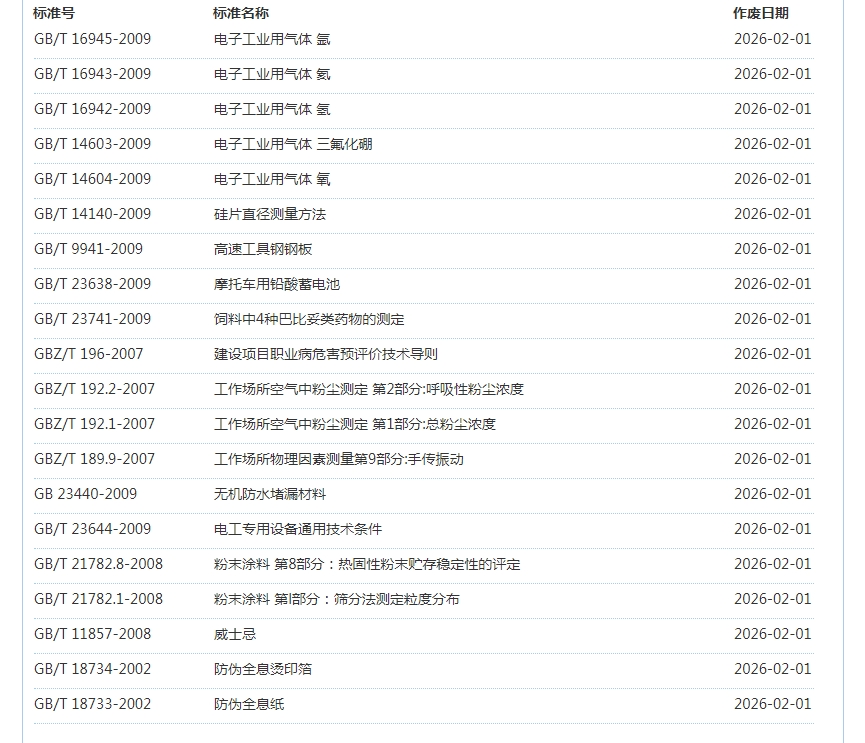Click standard number GBZ/T 192.2-2007

click(x=94, y=389)
